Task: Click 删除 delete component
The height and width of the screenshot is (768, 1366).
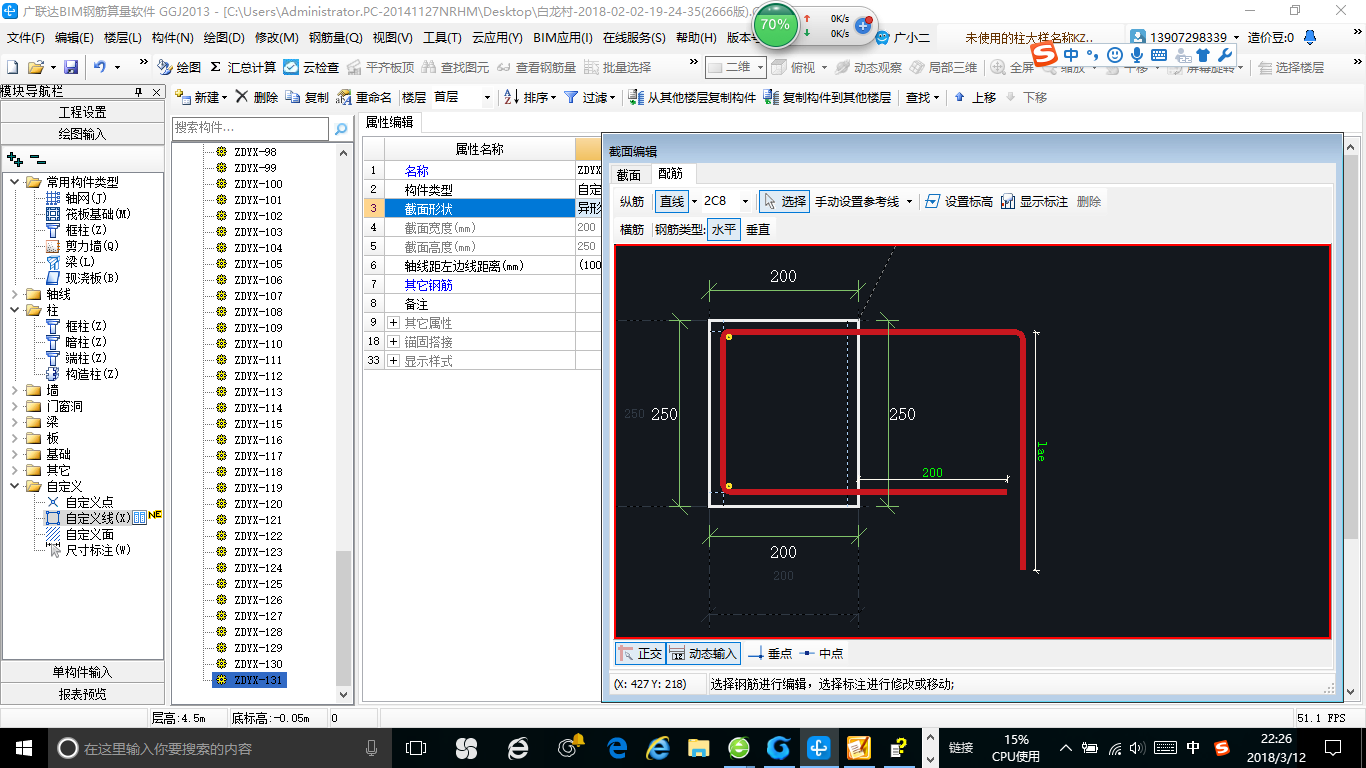Action: 256,97
